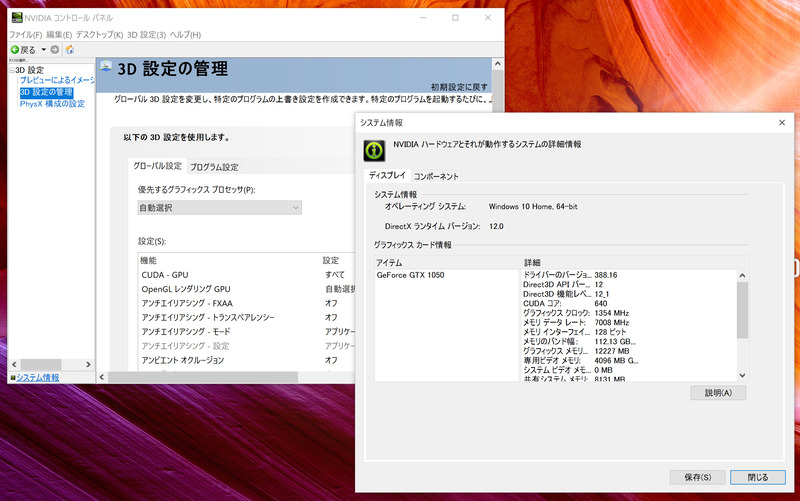Switch to グローバル設定 tab
Viewport: 800px width, 501px height.
point(157,166)
